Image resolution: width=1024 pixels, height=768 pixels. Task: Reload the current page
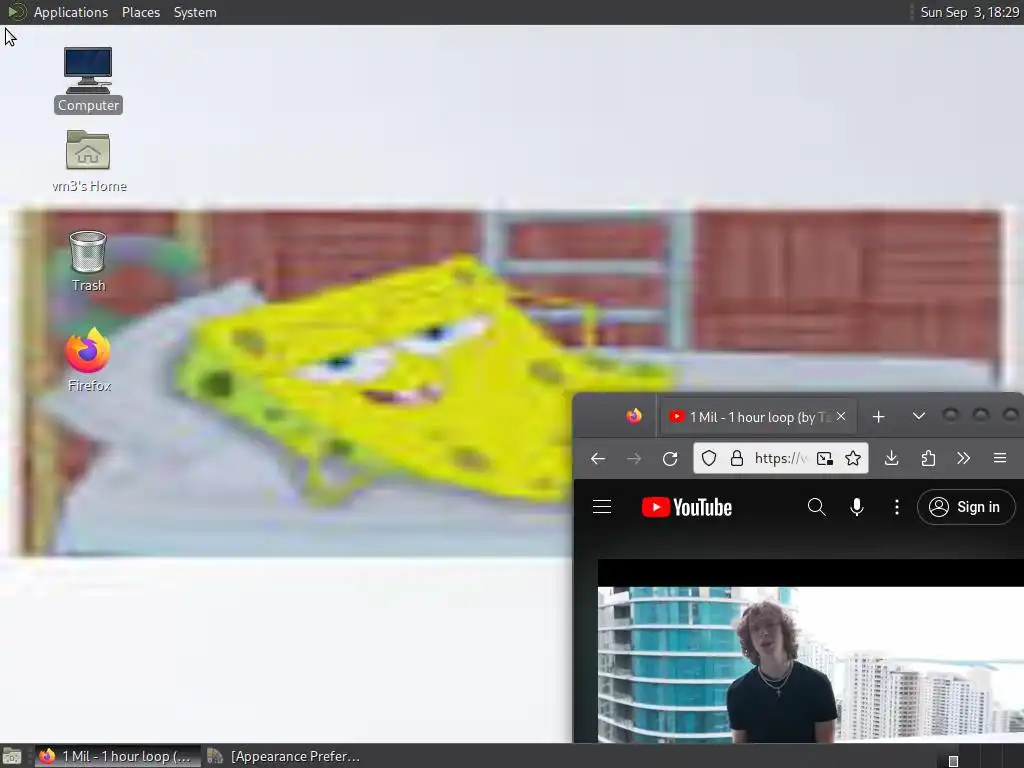(x=670, y=458)
